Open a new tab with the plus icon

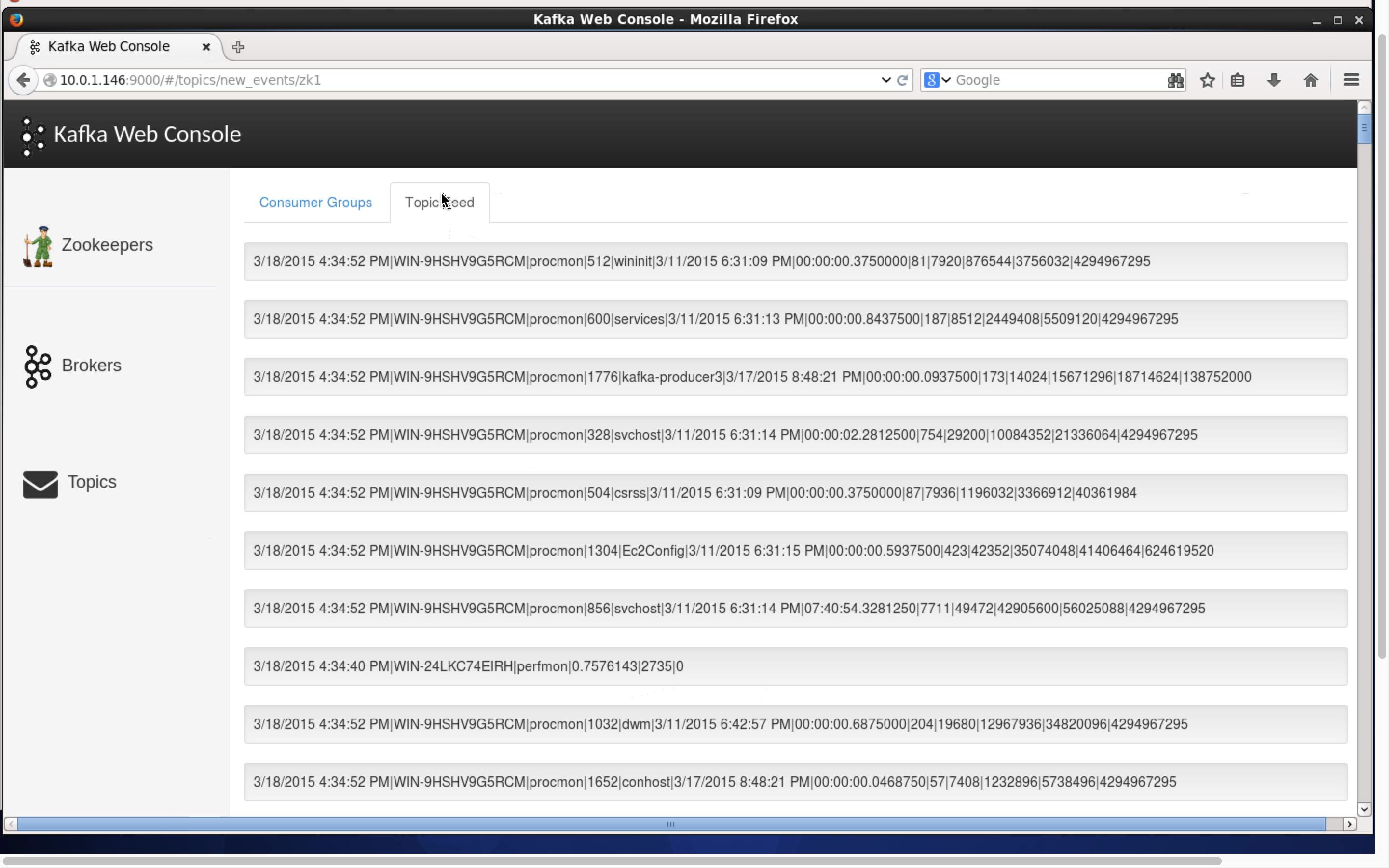pyautogui.click(x=238, y=47)
